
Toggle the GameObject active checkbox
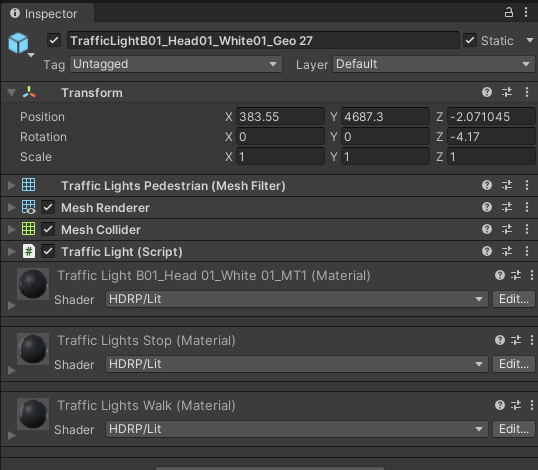coord(54,40)
